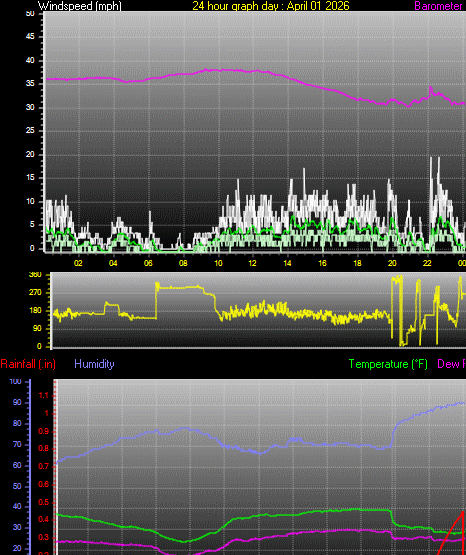466x555 pixels.
Task: Click the '70' humidity axis value
Action: coord(17,444)
